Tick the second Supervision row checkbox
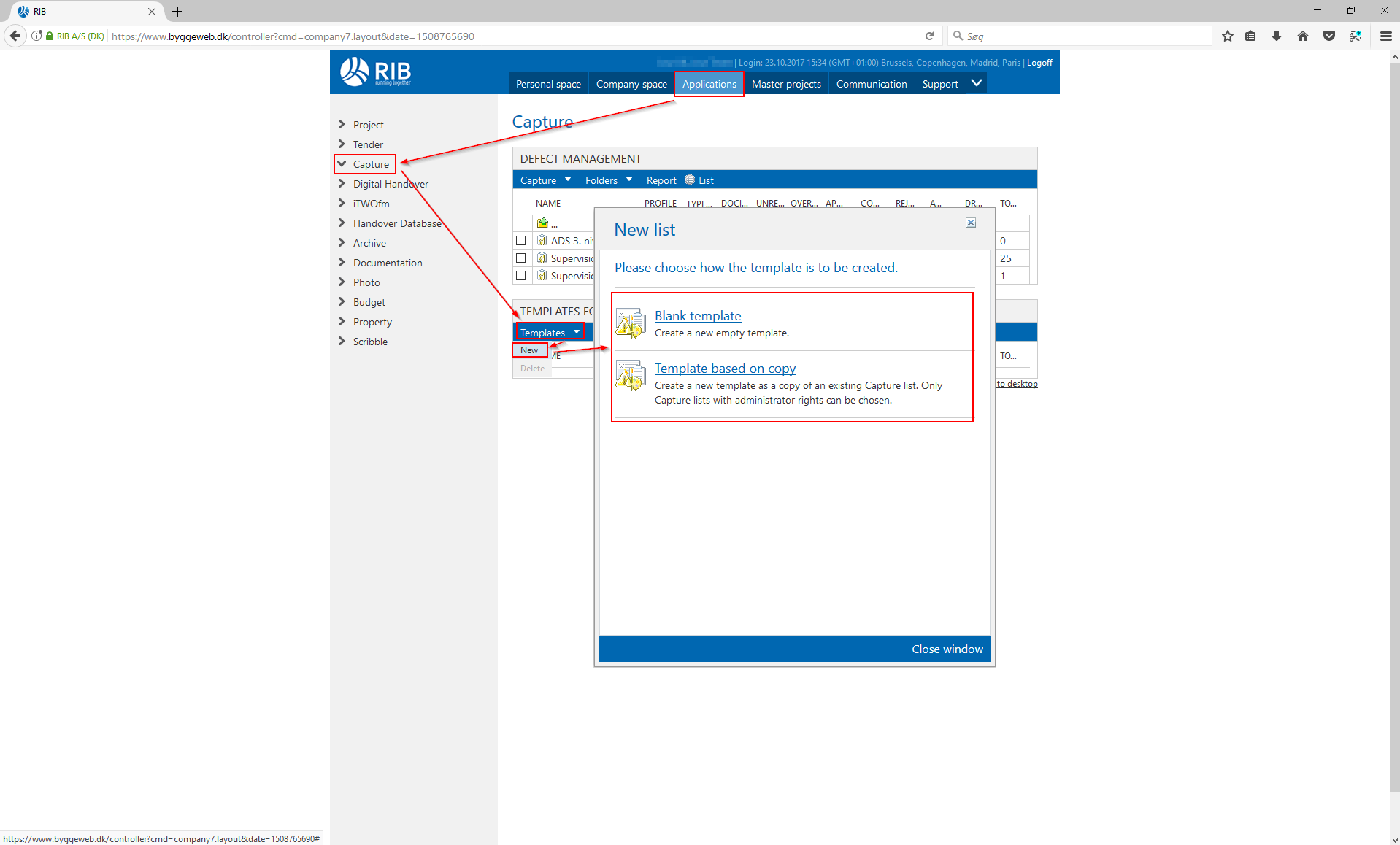The width and height of the screenshot is (1400, 845). click(520, 258)
